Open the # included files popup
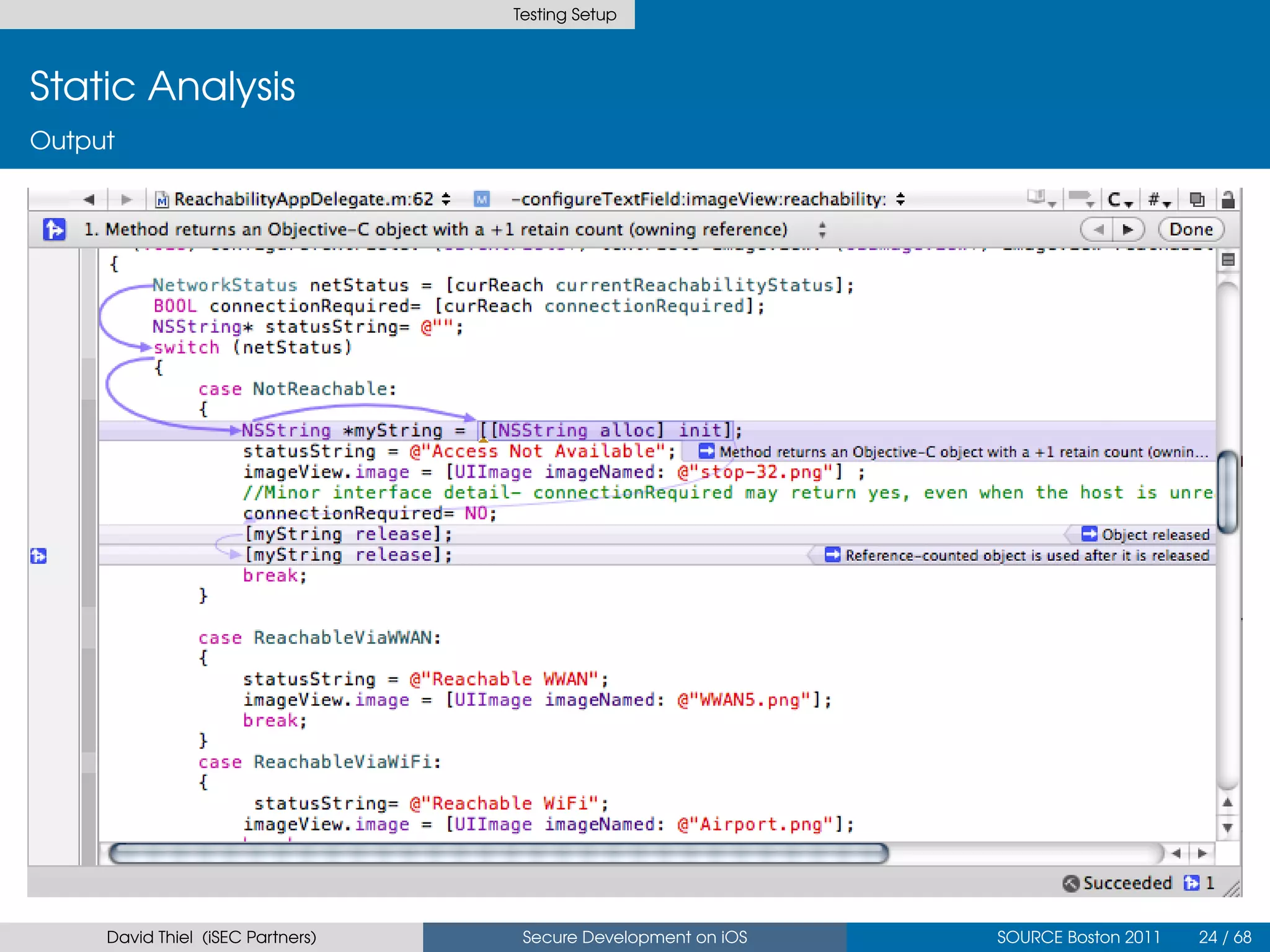 click(1158, 200)
